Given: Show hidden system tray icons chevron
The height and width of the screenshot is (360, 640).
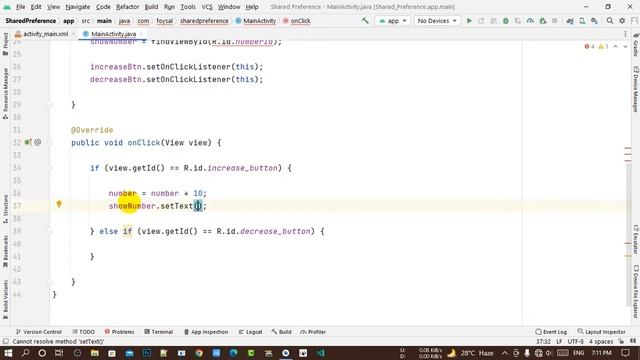Looking at the screenshot, I should pos(504,353).
